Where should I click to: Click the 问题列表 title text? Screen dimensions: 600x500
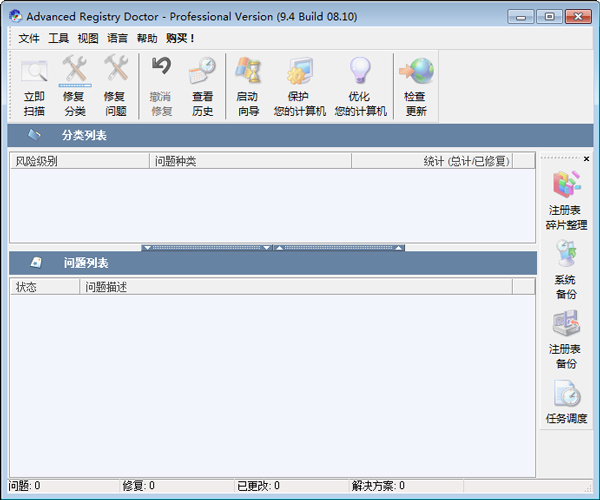86,263
